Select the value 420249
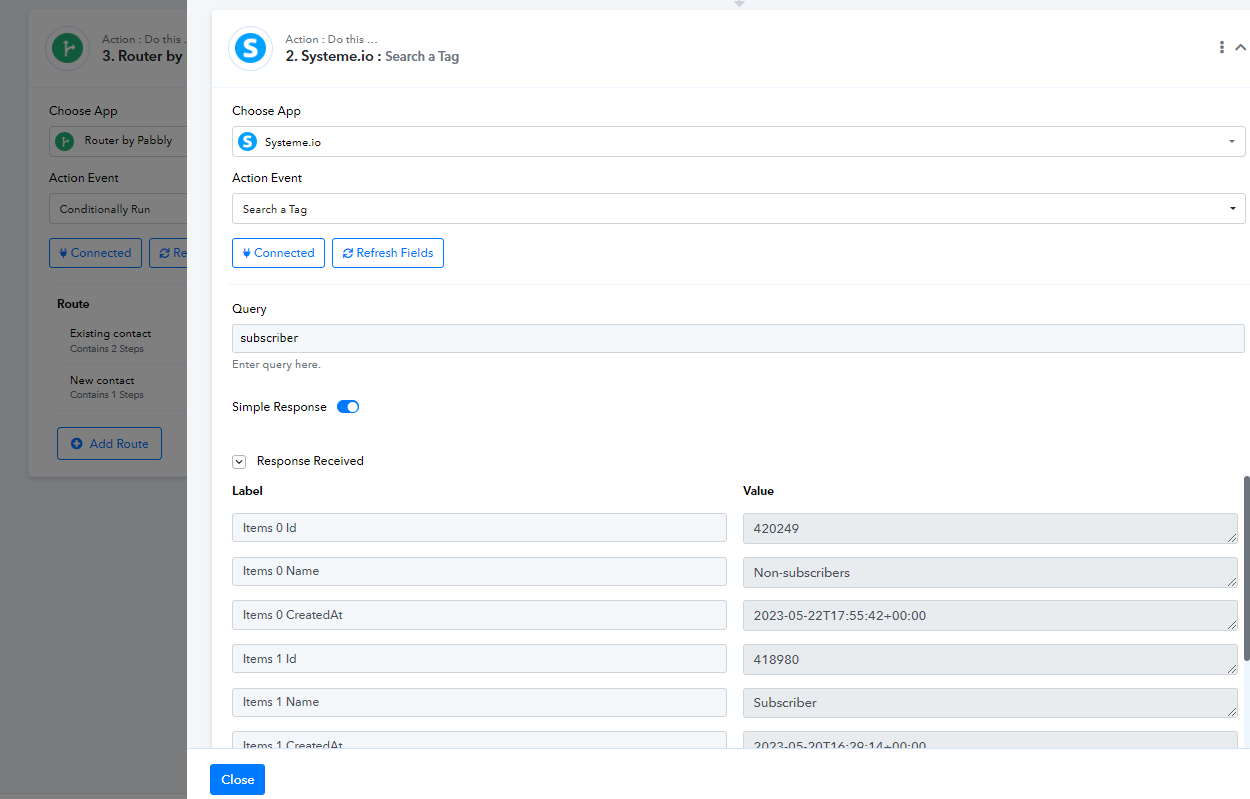The width and height of the screenshot is (1250, 799). 990,529
